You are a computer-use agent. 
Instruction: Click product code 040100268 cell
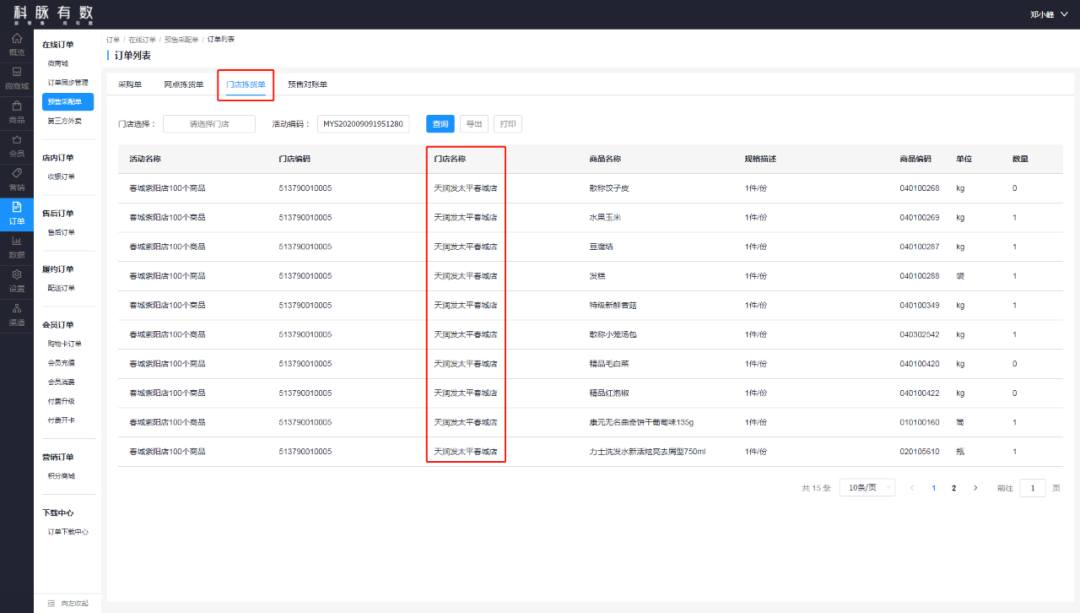(920, 188)
